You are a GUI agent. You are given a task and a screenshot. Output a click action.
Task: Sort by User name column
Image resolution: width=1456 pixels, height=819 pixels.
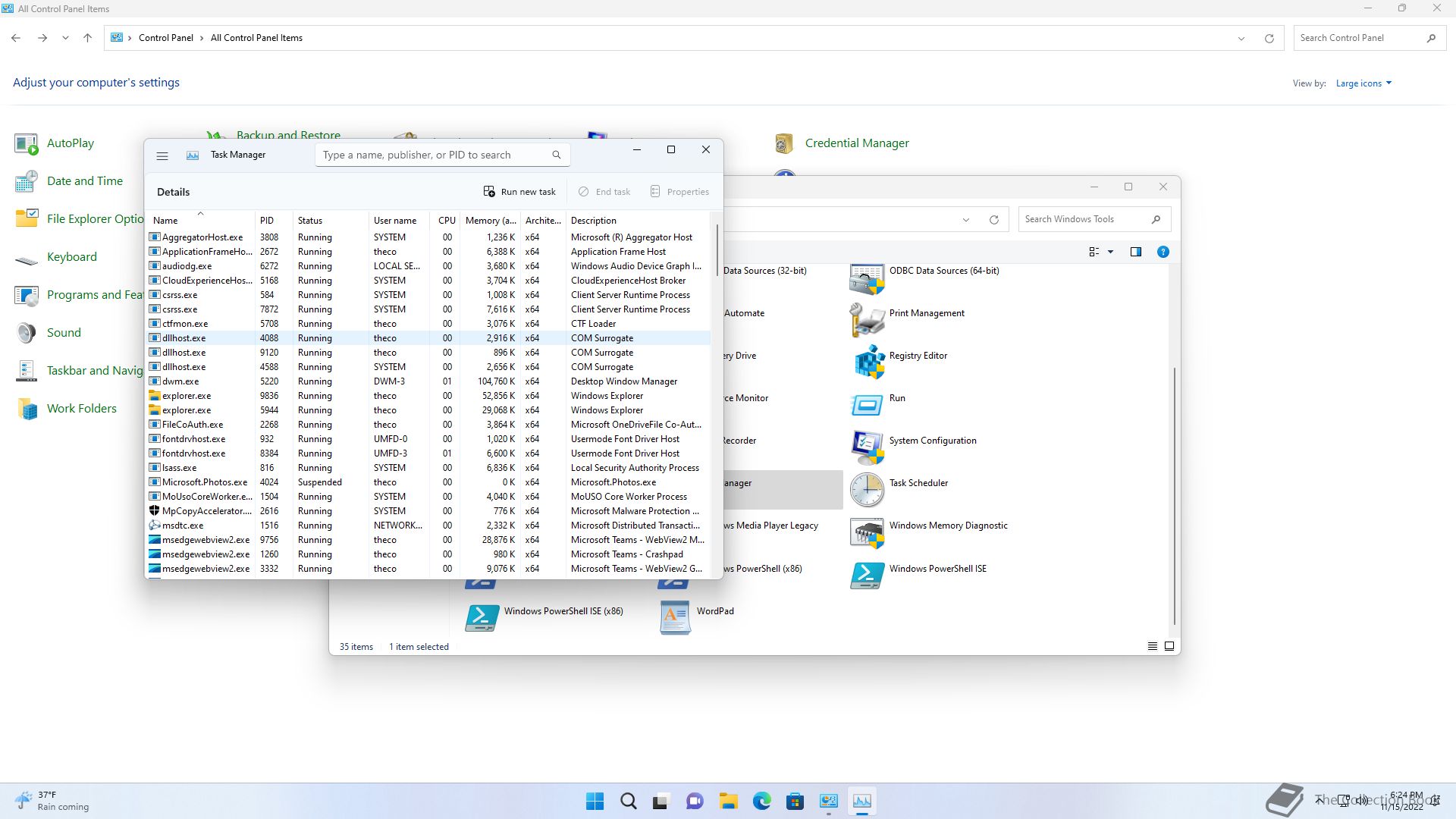coord(399,220)
